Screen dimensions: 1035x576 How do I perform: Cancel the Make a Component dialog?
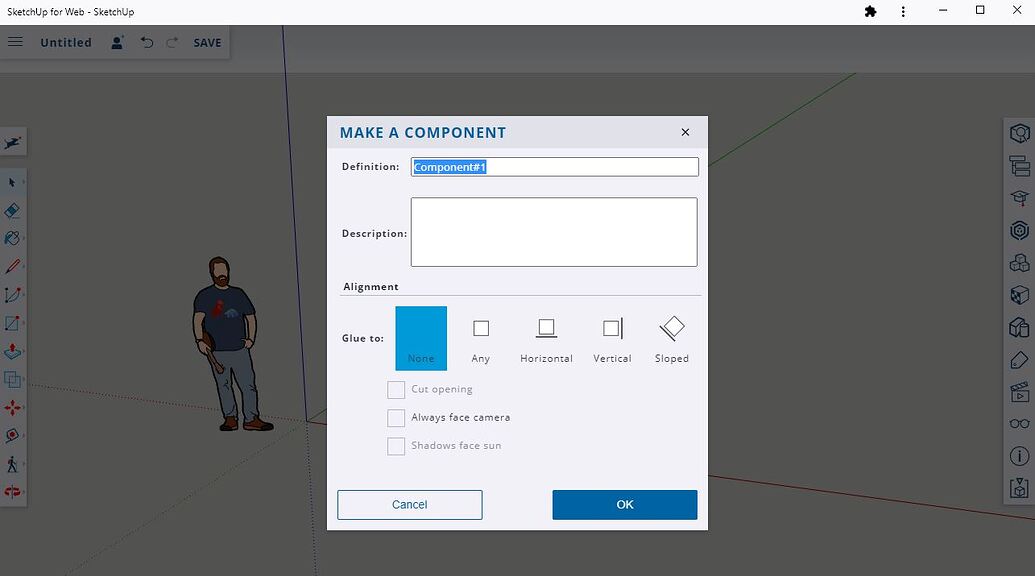[409, 504]
